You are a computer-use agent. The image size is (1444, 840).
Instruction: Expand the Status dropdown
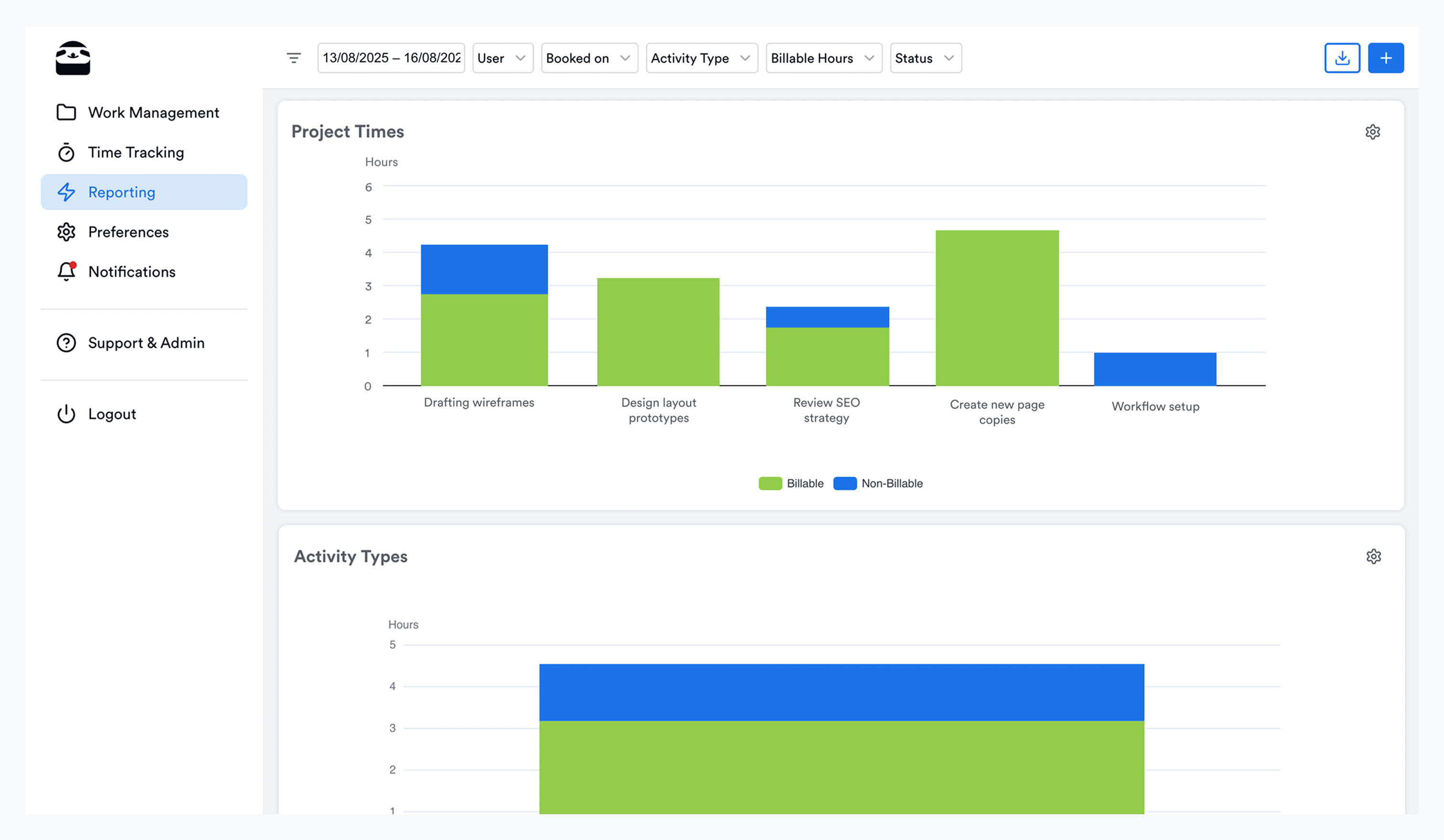pyautogui.click(x=925, y=57)
